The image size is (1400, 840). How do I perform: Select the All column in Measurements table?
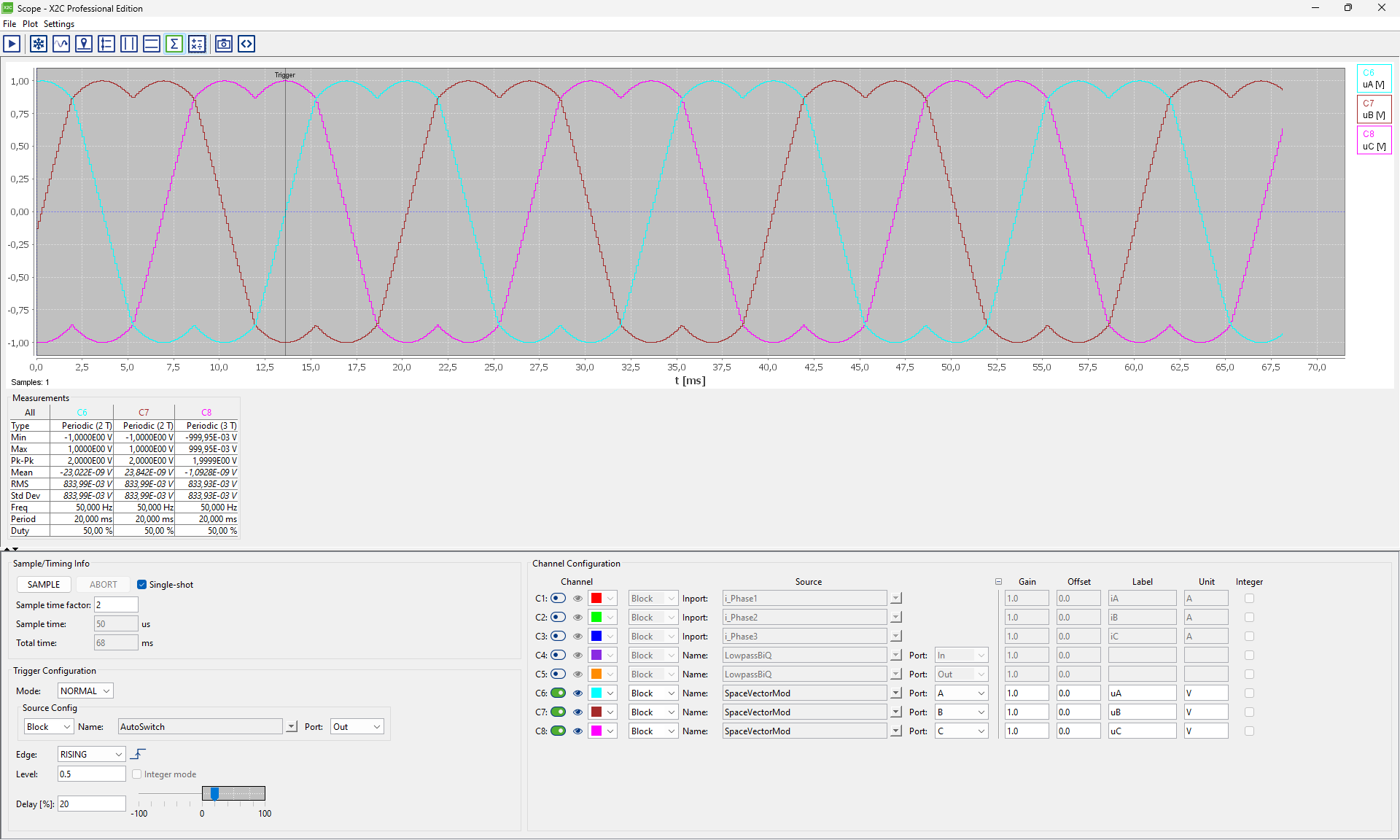(30, 412)
